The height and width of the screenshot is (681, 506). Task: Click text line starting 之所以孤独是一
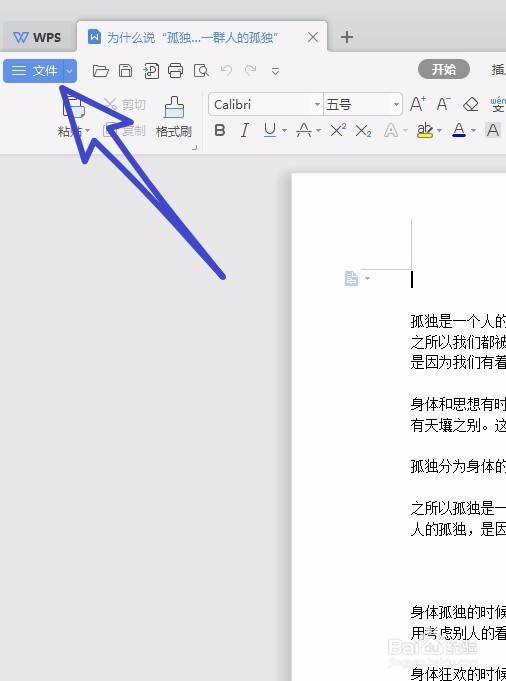[458, 508]
